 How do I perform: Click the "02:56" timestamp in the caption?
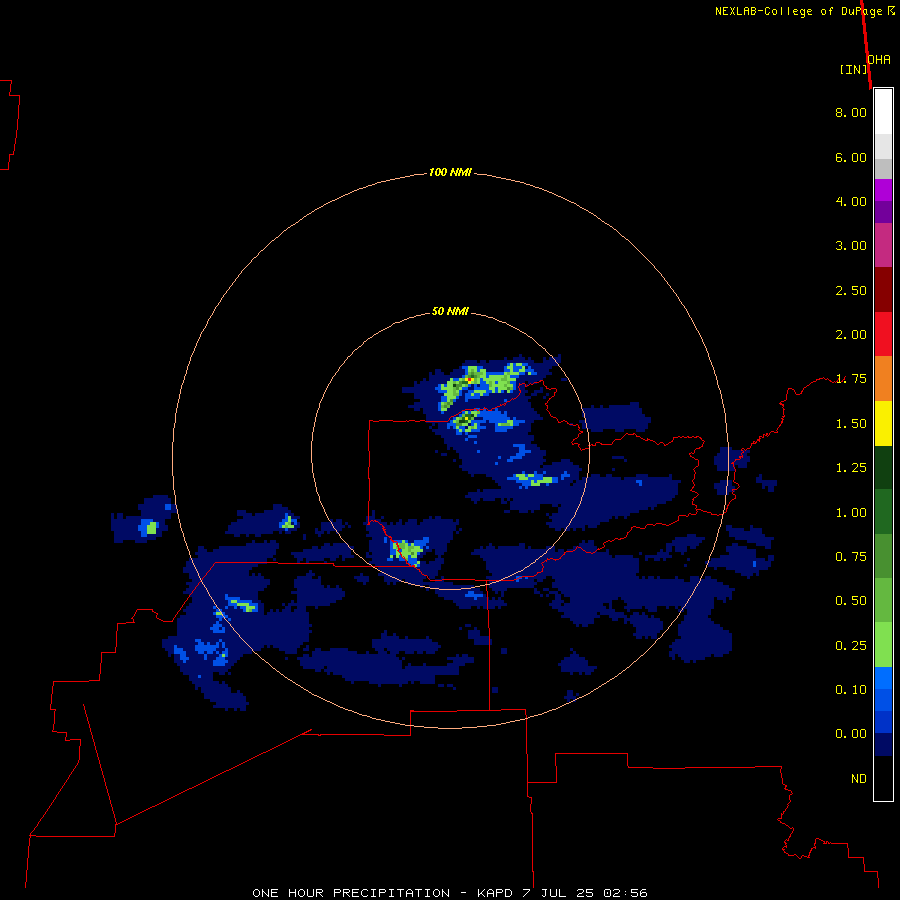click(x=625, y=893)
